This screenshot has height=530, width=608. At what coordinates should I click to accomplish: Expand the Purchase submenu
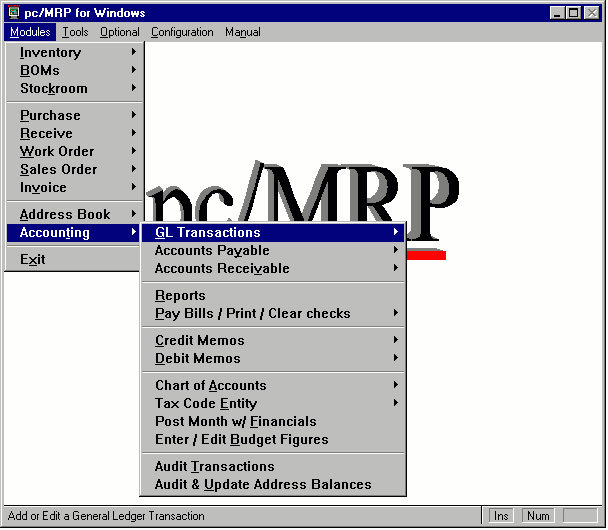tap(74, 115)
